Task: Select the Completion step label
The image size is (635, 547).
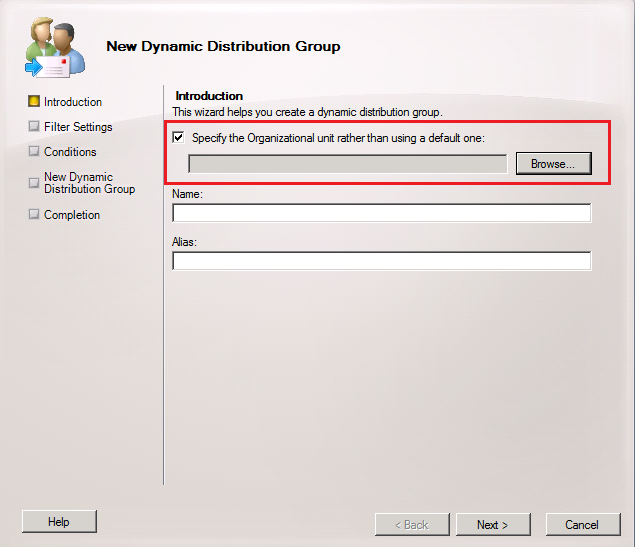Action: click(x=72, y=215)
